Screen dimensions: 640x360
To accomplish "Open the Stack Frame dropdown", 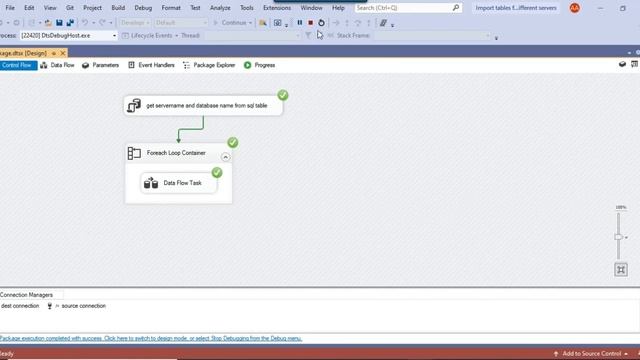I will (487, 36).
